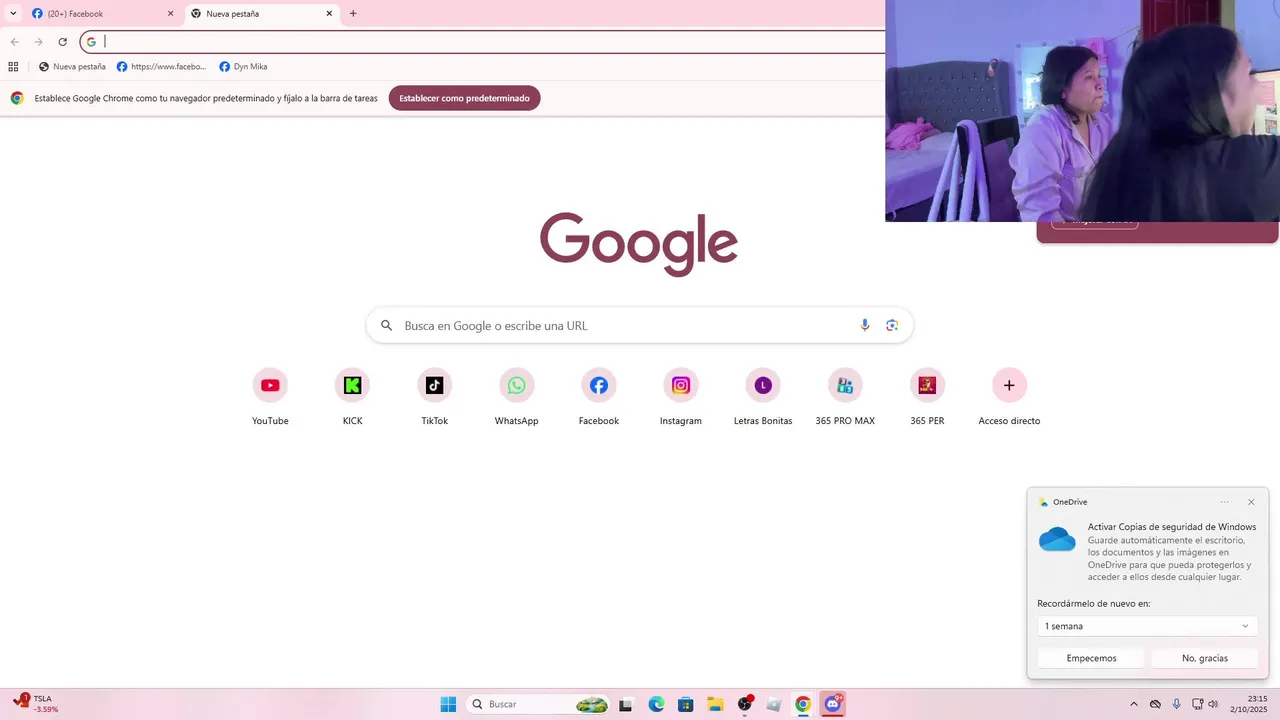Open Discord from the taskbar
The width and height of the screenshot is (1280, 720).
point(832,704)
